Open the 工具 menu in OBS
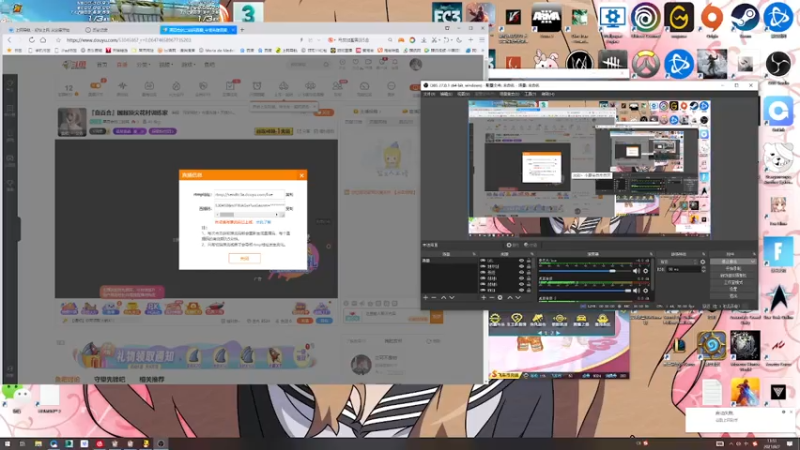 coord(530,94)
